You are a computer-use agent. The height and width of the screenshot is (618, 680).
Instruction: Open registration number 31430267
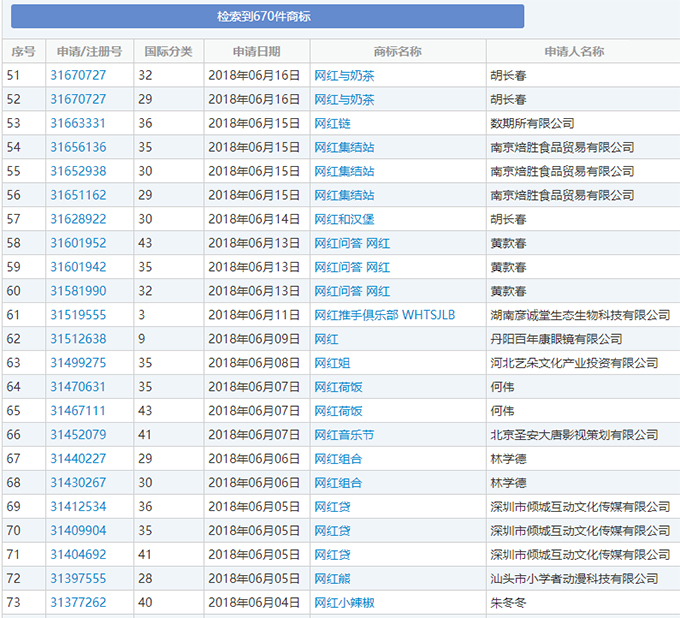[x=78, y=482]
